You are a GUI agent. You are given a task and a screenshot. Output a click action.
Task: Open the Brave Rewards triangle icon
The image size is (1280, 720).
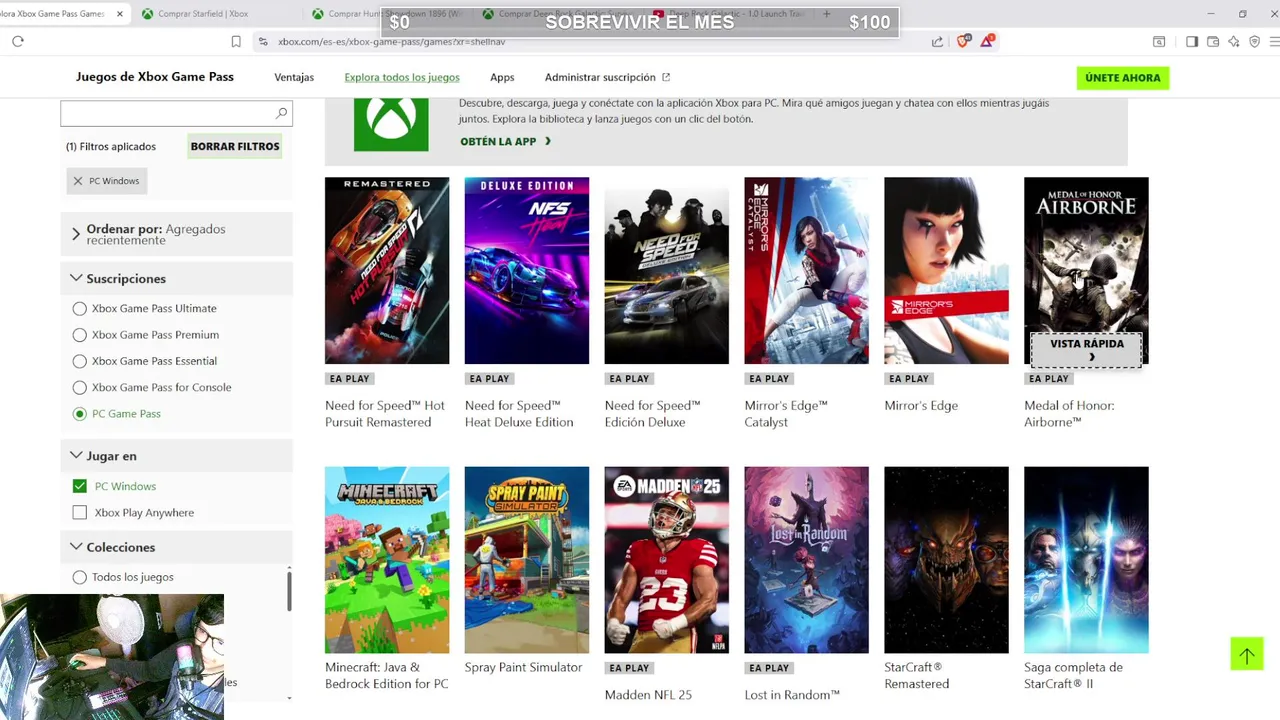[x=987, y=41]
